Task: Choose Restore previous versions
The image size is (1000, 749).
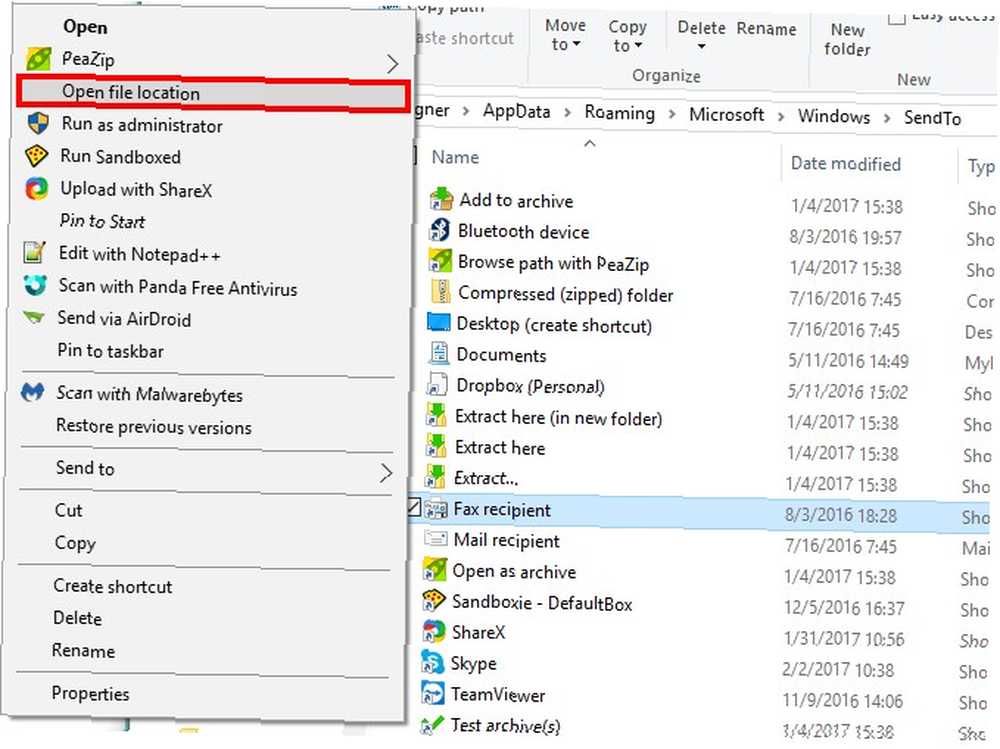Action: (154, 426)
